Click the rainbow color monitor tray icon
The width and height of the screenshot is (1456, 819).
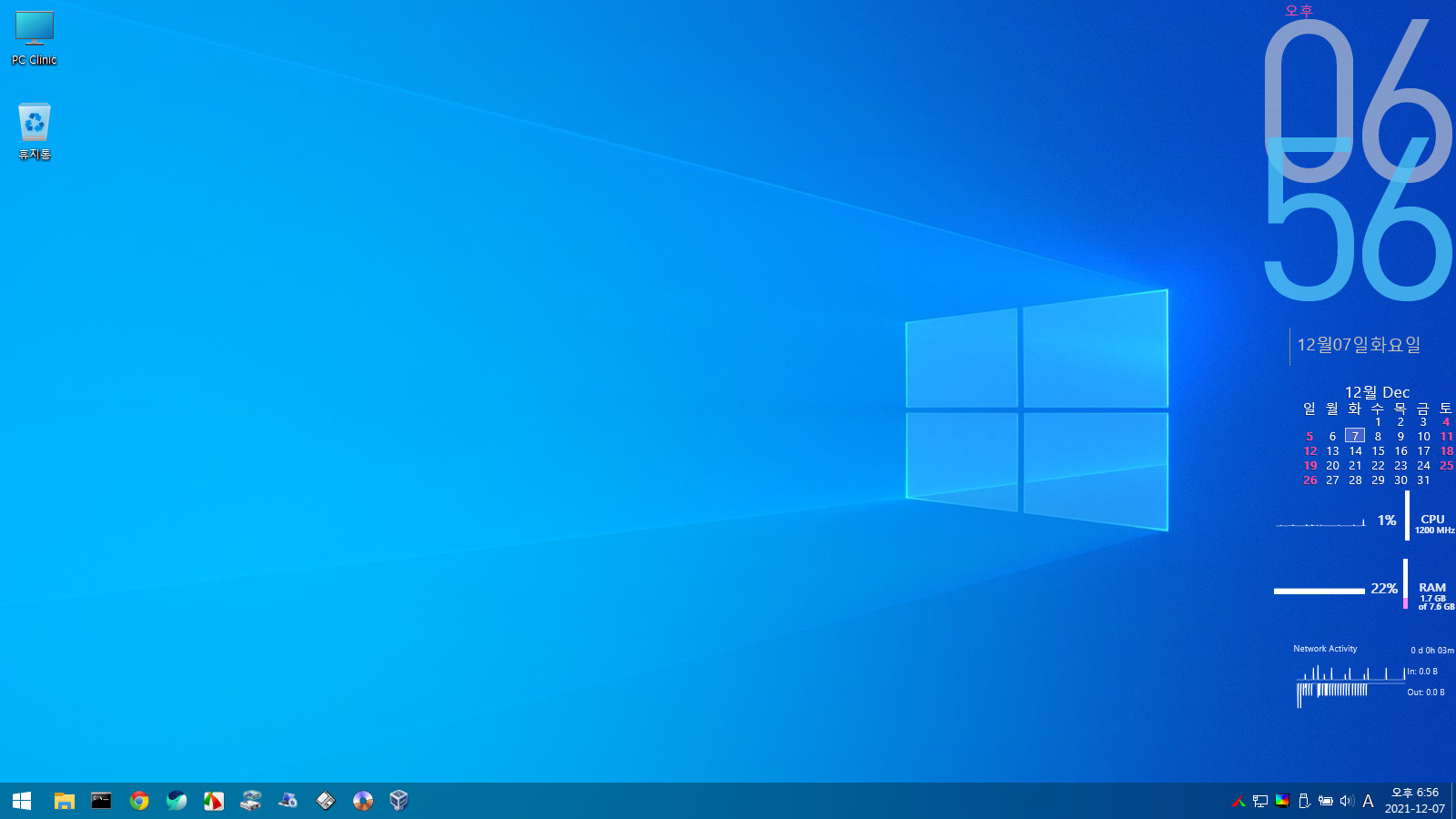point(1282,801)
